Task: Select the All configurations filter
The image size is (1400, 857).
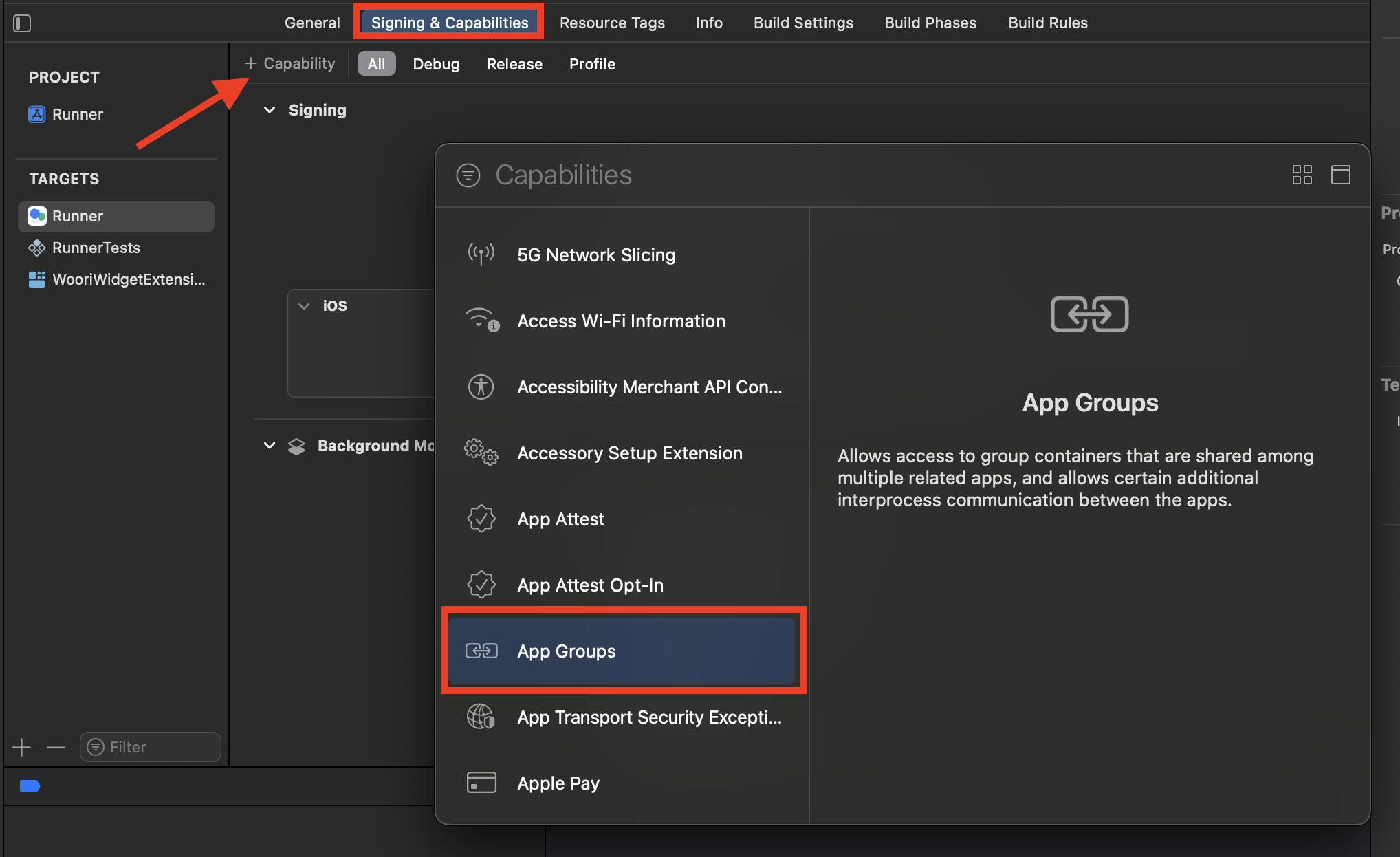Action: [x=376, y=64]
